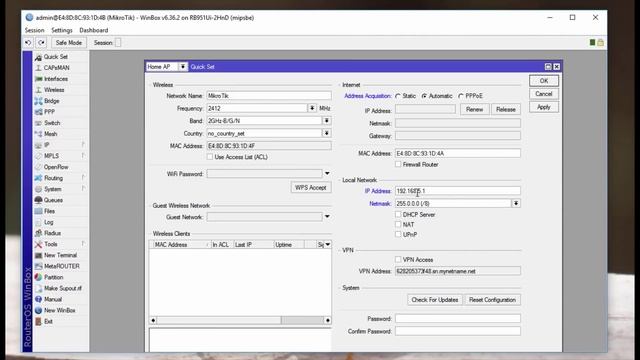The width and height of the screenshot is (640, 360).
Task: Click the OK button
Action: pyautogui.click(x=544, y=81)
